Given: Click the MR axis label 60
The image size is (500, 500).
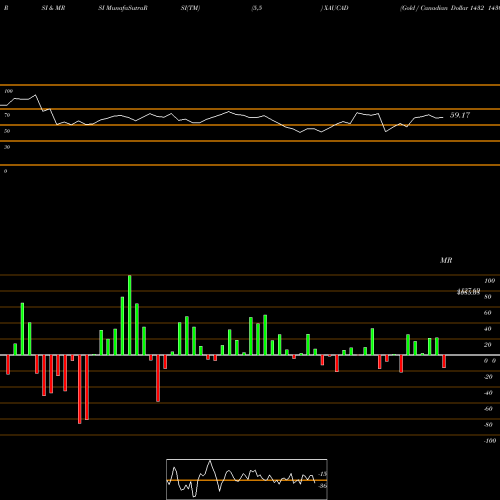Looking at the screenshot, I should (x=488, y=313).
